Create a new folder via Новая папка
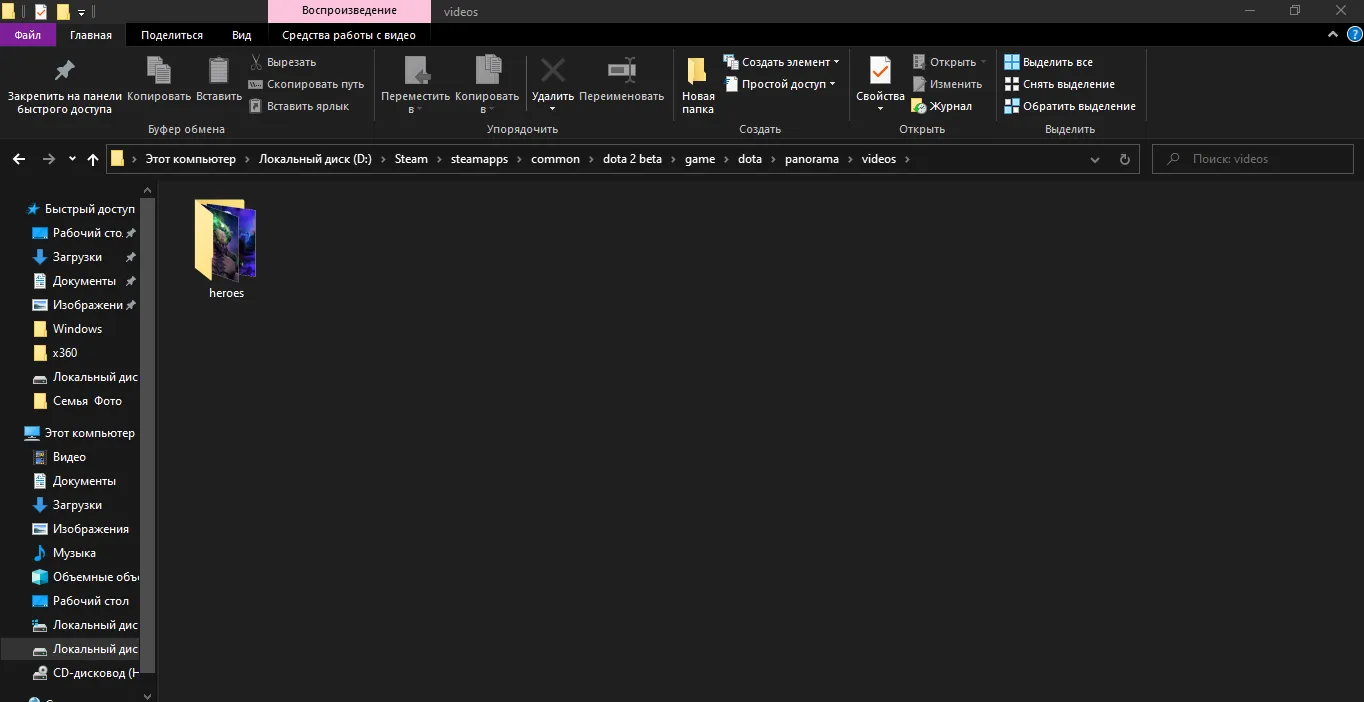This screenshot has height=702, width=1364. 698,85
